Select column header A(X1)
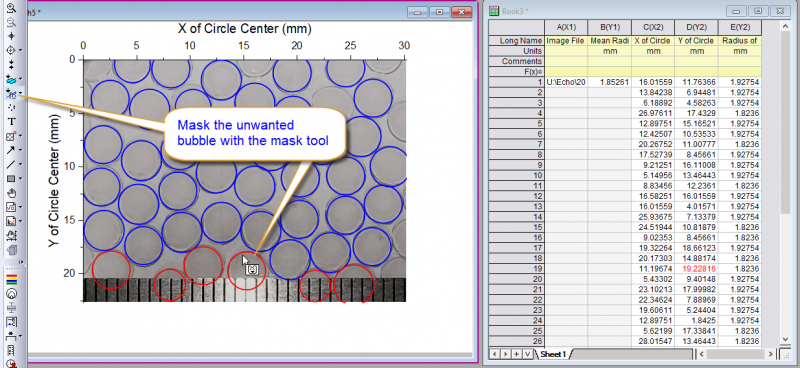Screen dimensions: 800x368 [x=566, y=28]
